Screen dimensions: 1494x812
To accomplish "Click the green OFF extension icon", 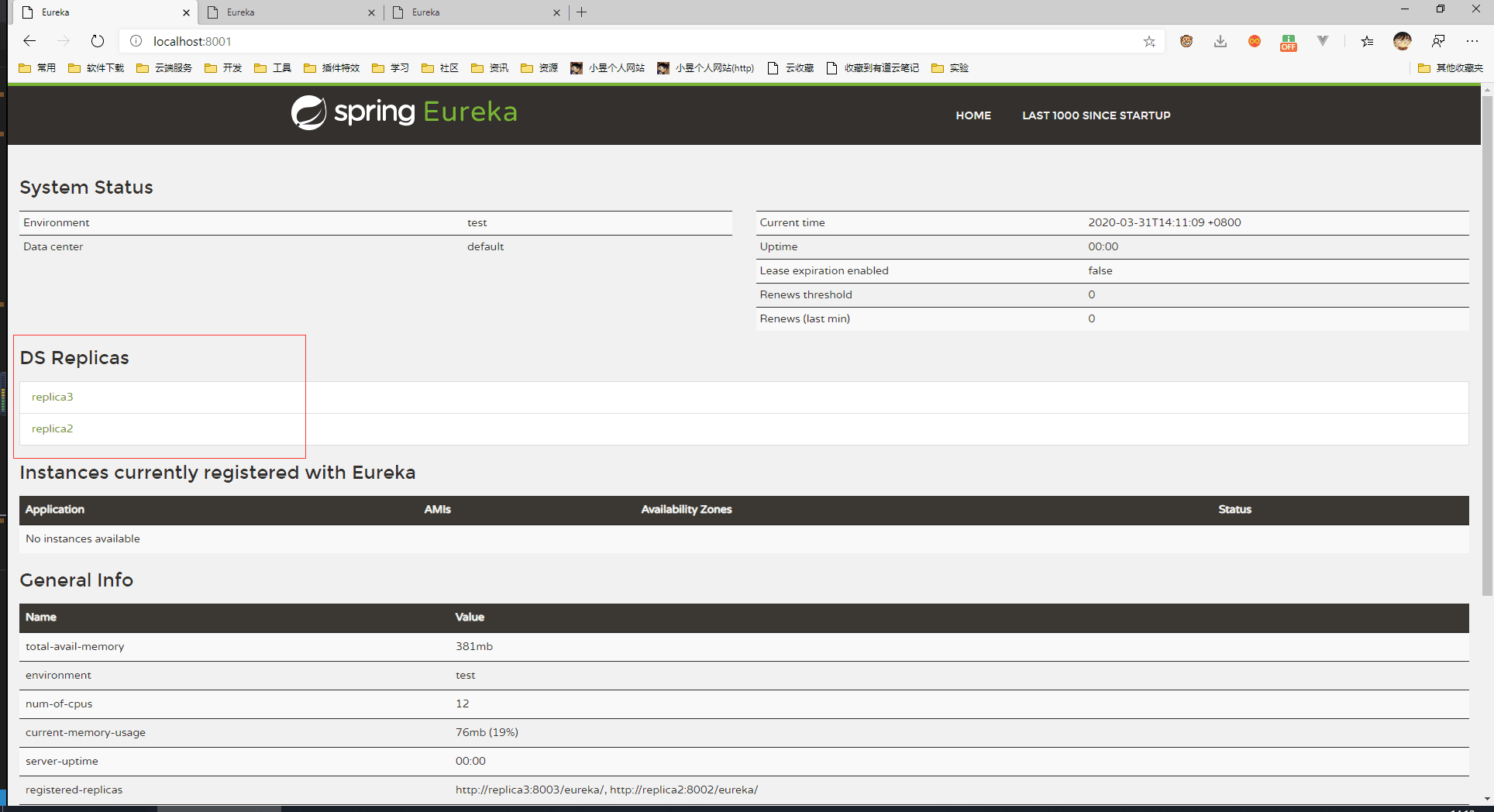I will coord(1289,42).
